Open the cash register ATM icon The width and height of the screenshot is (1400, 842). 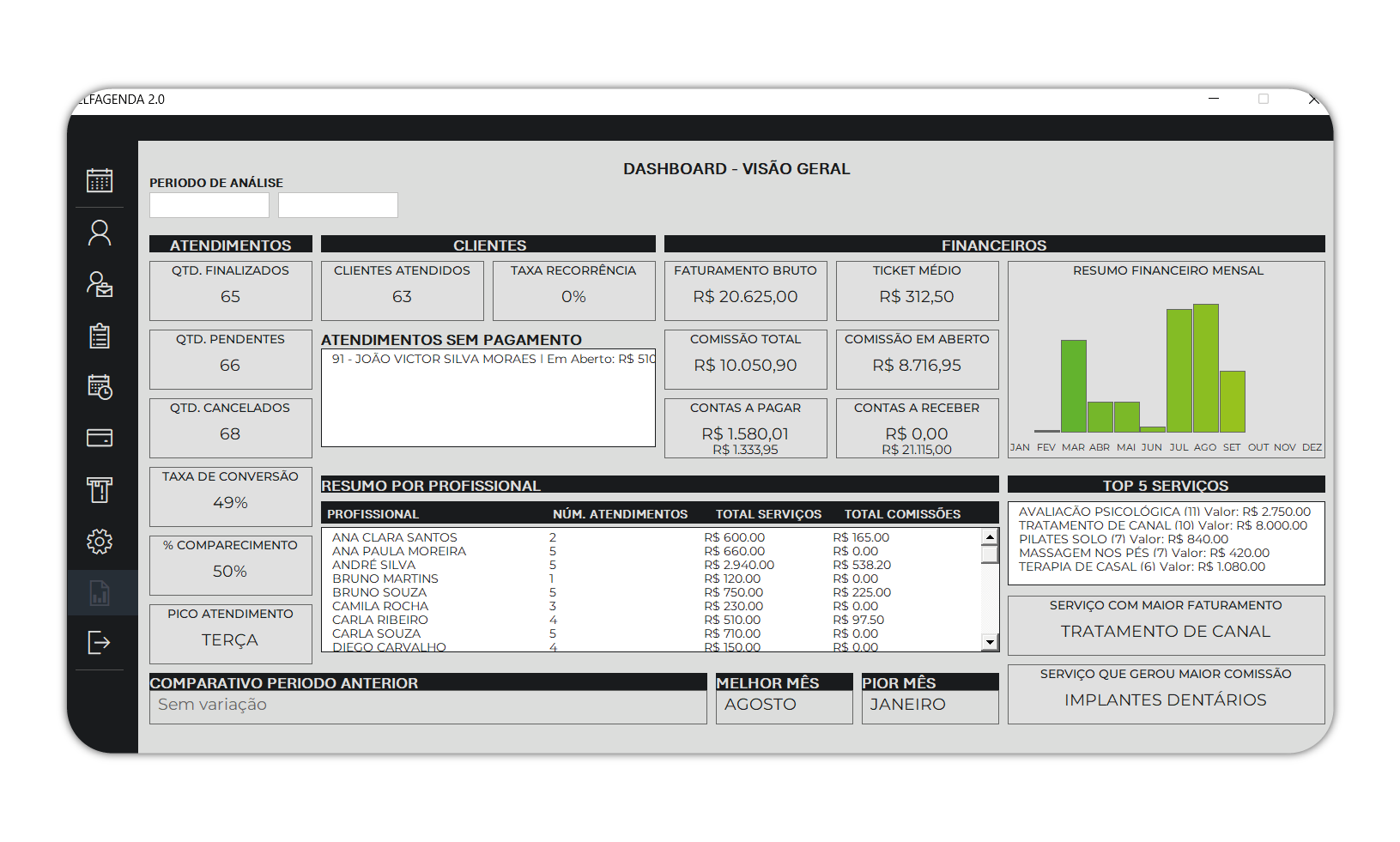[x=100, y=489]
